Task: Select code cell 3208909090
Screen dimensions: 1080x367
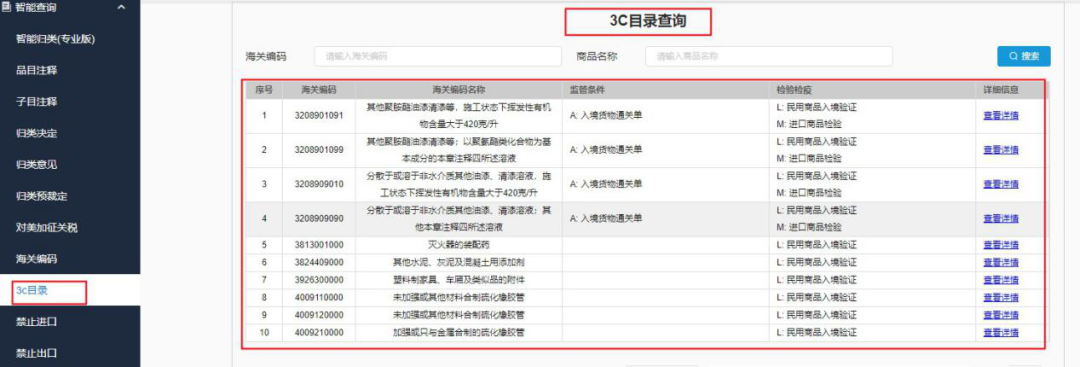Action: (x=319, y=219)
